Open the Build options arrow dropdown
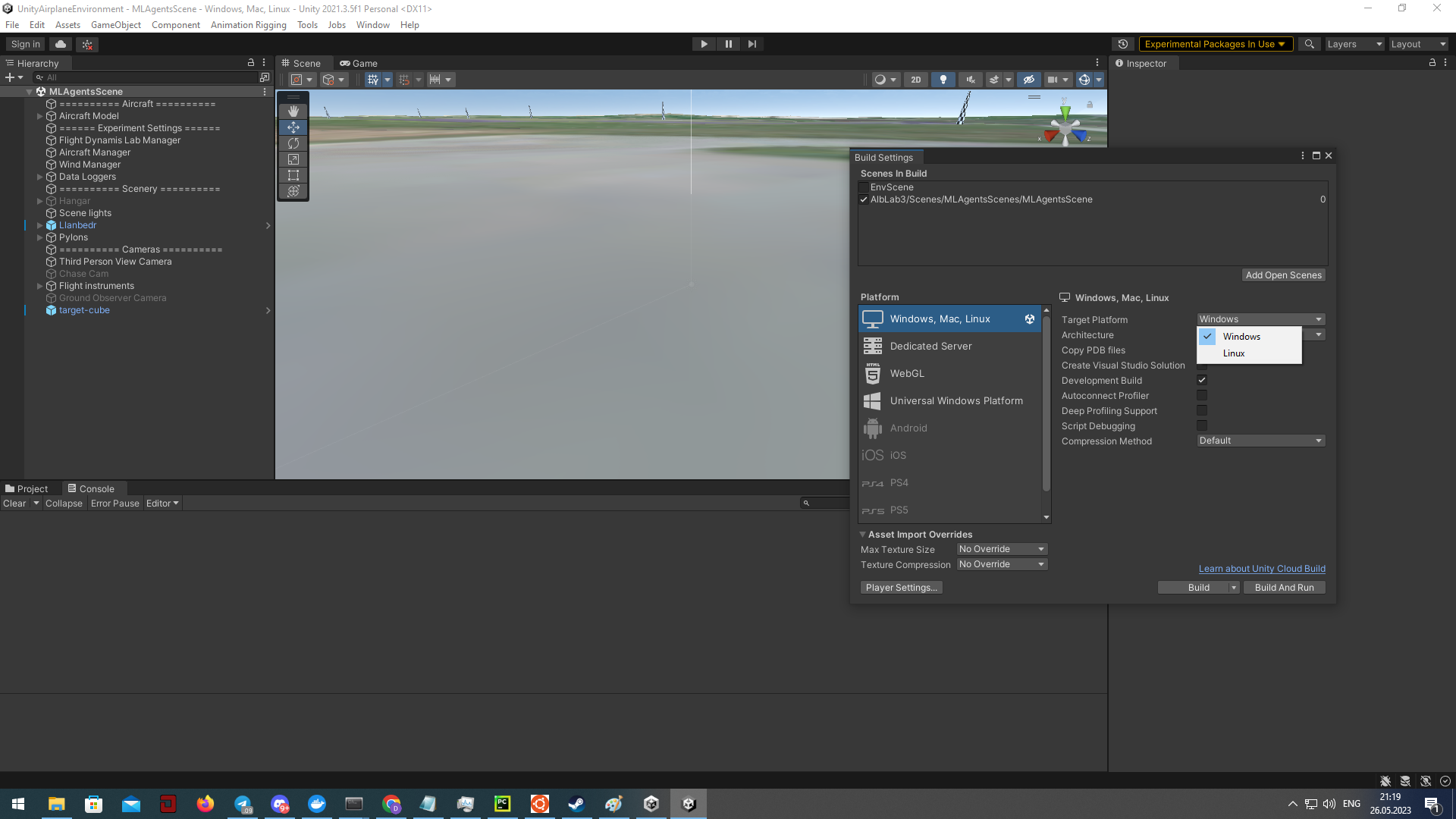Screen dimensions: 1456x819 tap(1234, 588)
